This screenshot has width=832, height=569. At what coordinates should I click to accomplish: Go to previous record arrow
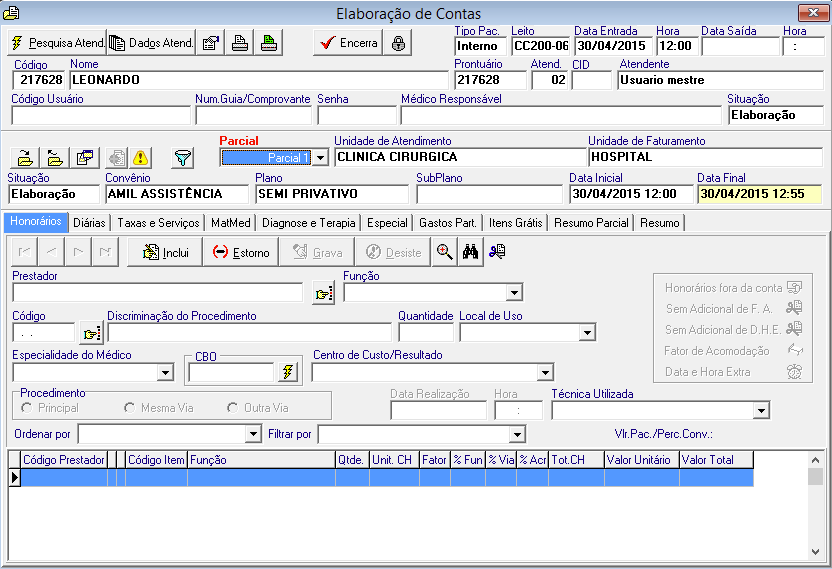point(51,252)
